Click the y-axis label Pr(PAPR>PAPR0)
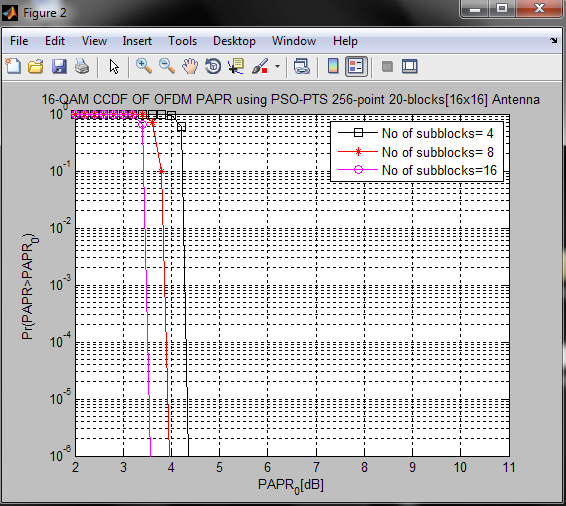 [x=30, y=287]
